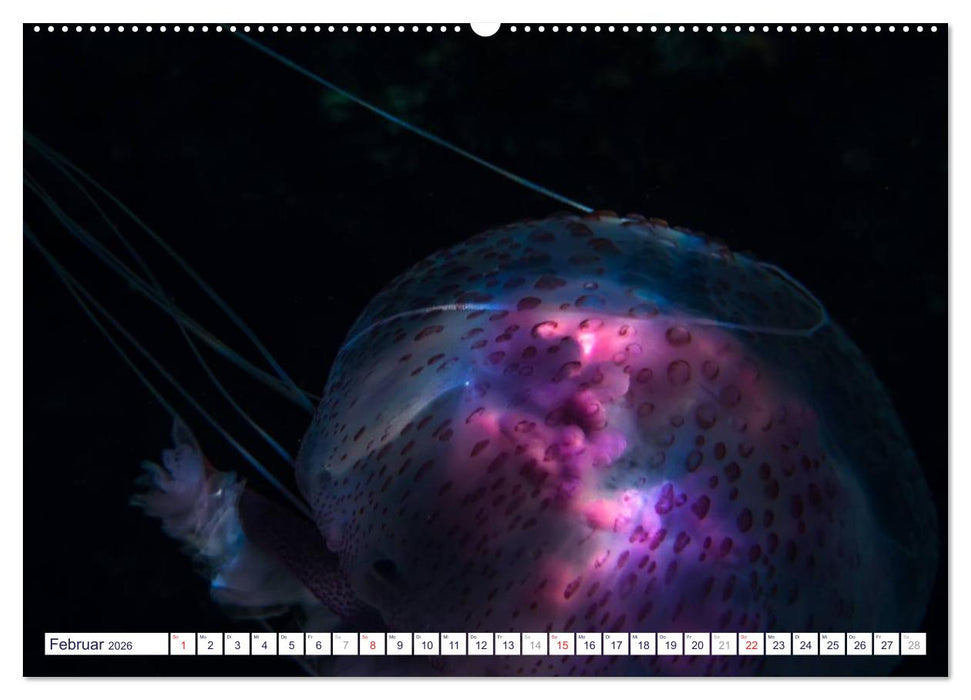Click gray Saturday 7 date cell
971x700 pixels.
click(x=345, y=645)
